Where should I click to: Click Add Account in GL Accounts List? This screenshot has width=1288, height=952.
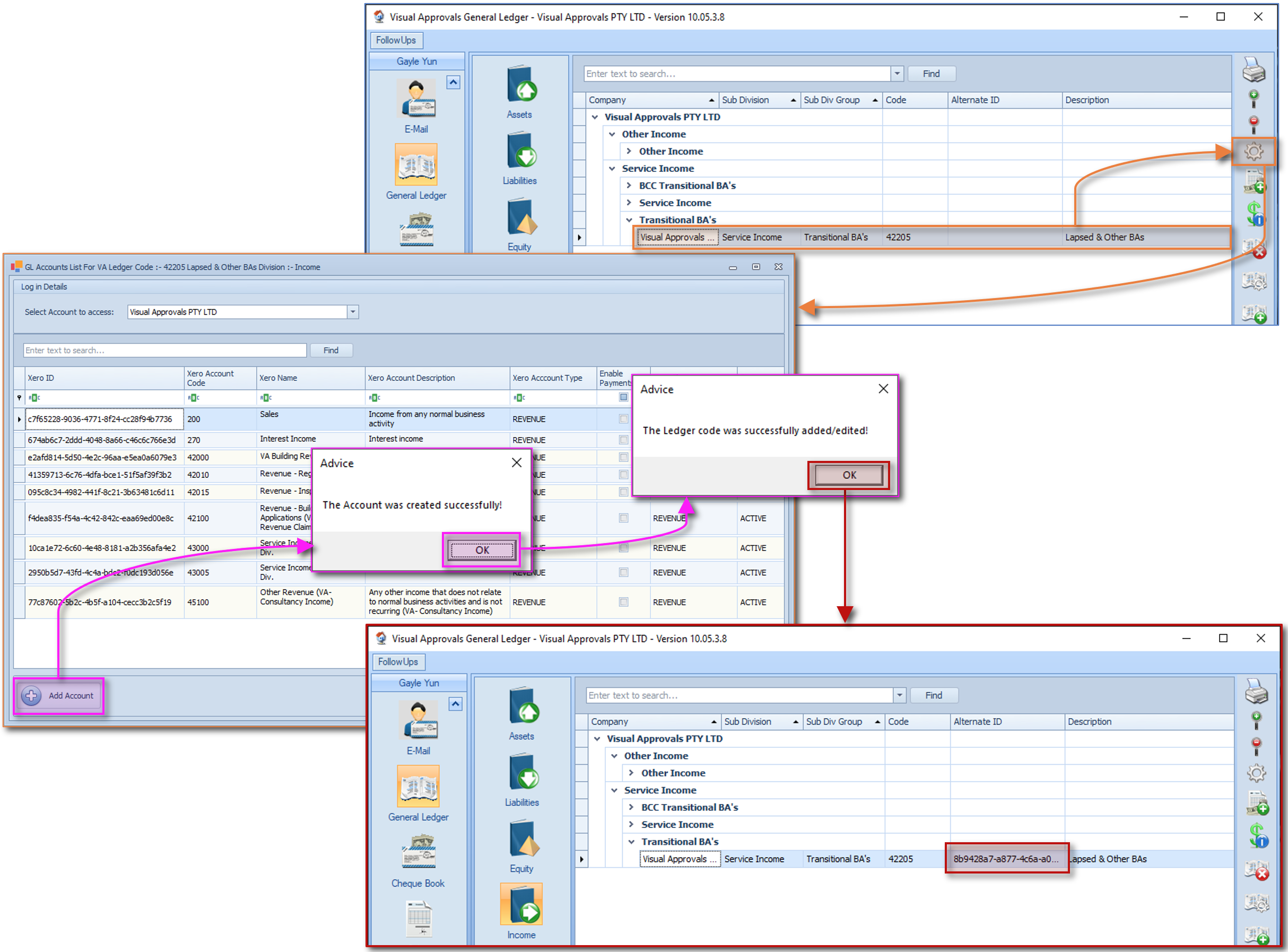(59, 696)
